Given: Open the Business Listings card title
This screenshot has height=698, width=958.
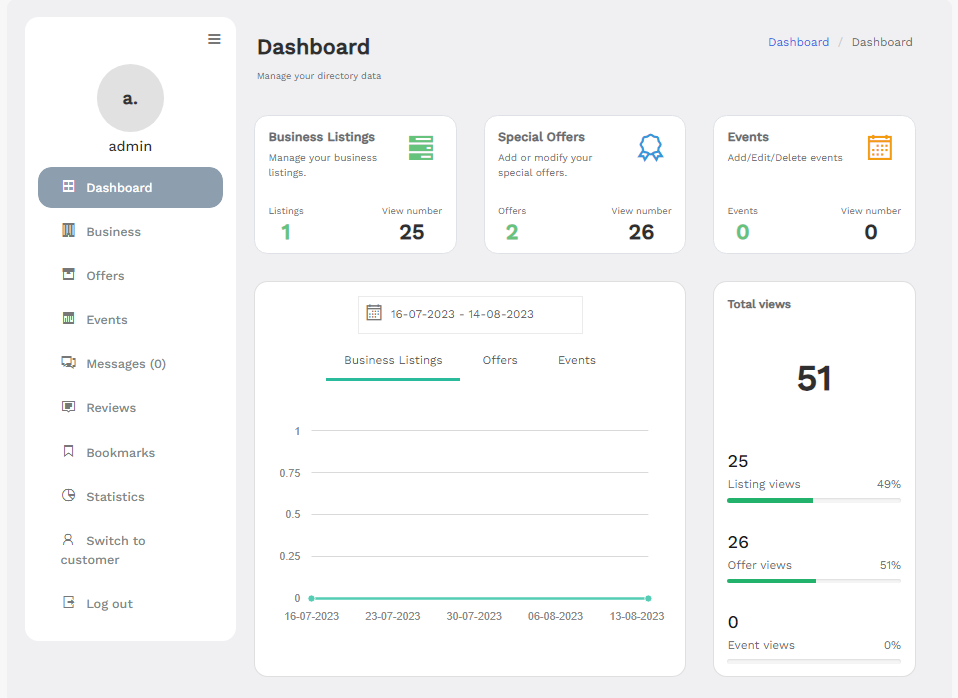Looking at the screenshot, I should [322, 137].
